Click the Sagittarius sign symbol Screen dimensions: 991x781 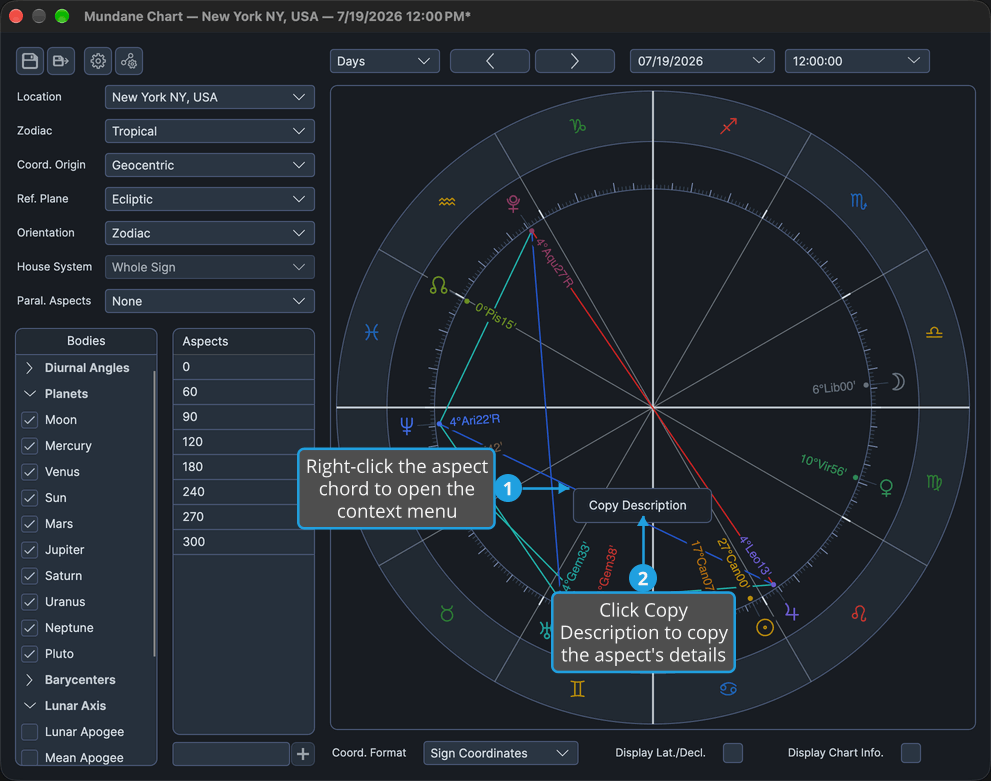click(729, 126)
